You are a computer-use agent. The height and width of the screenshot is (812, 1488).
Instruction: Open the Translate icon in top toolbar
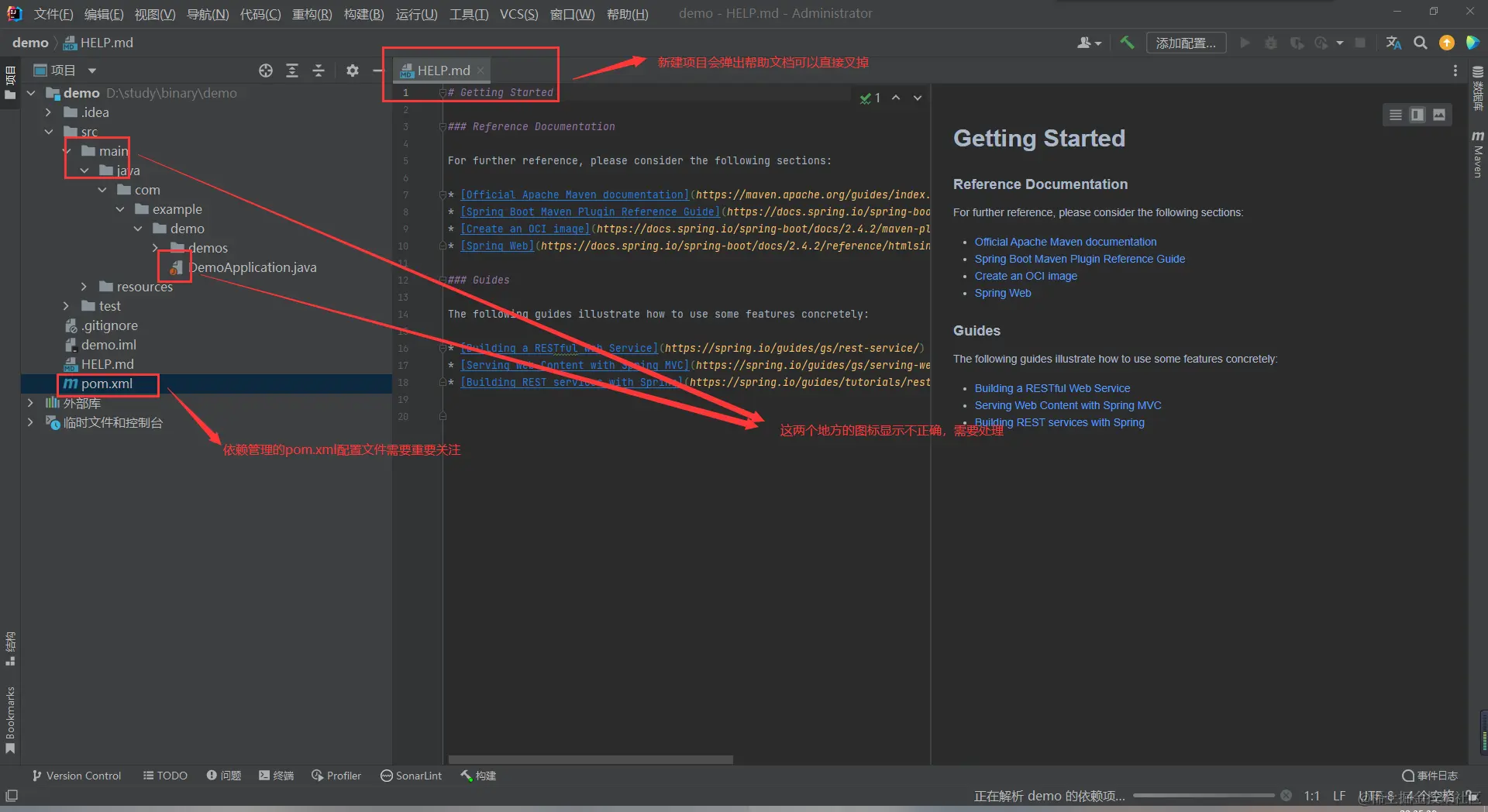tap(1393, 43)
